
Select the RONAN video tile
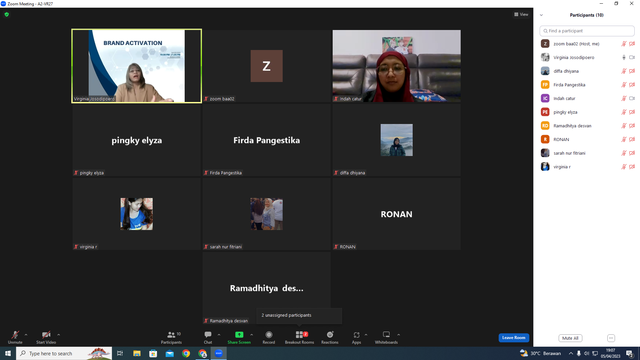[396, 214]
